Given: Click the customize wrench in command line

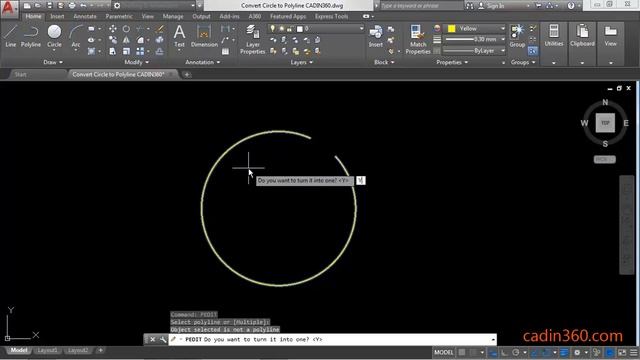Looking at the screenshot, I should pos(163,339).
